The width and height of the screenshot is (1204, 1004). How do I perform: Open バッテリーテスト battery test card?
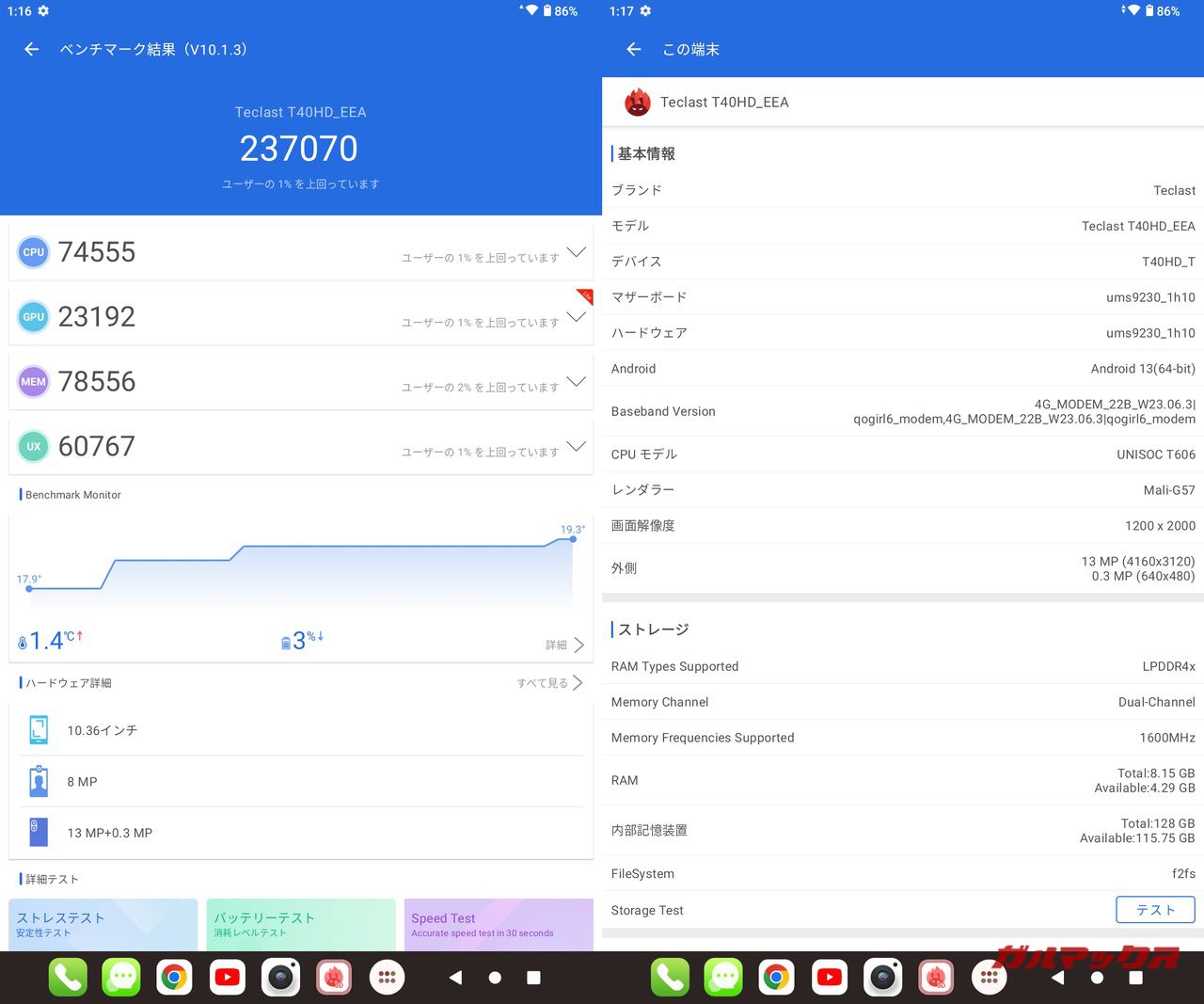click(300, 924)
